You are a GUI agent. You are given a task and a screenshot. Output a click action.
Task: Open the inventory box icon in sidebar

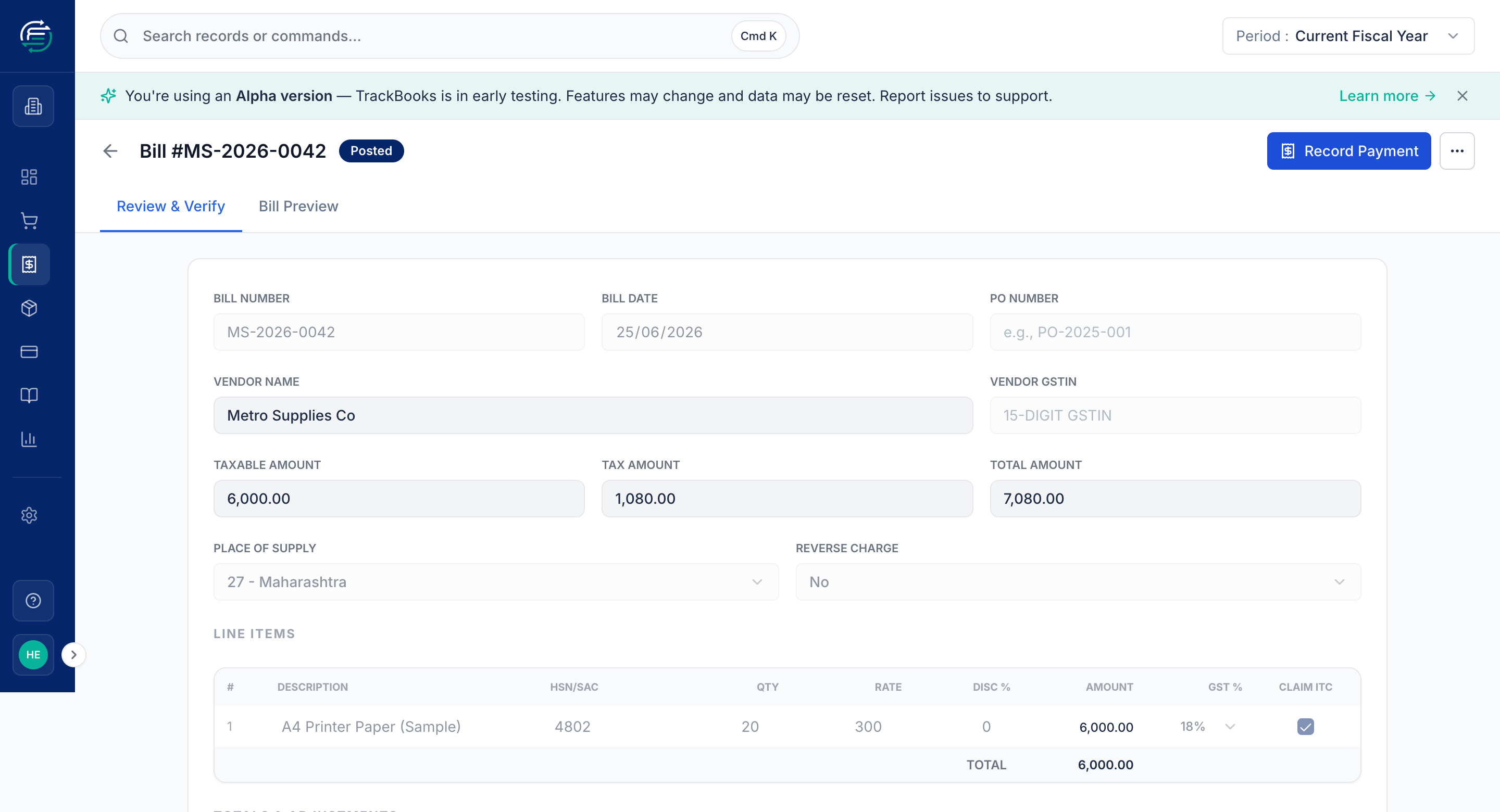point(29,308)
